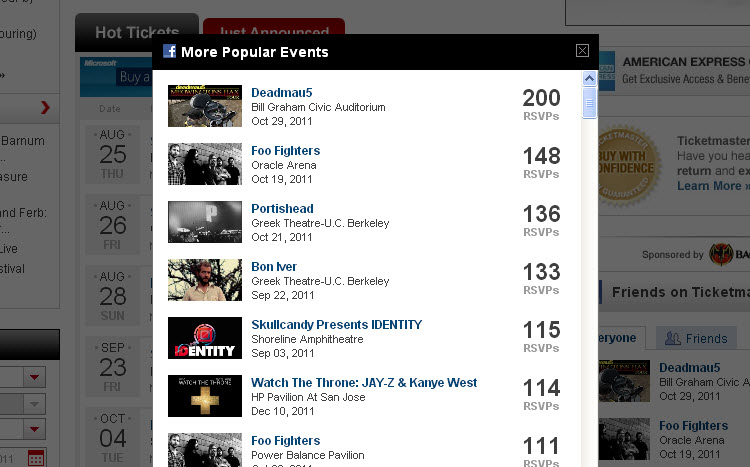750x467 pixels.
Task: Select the Portishead event thumbnail
Action: pyautogui.click(x=205, y=222)
